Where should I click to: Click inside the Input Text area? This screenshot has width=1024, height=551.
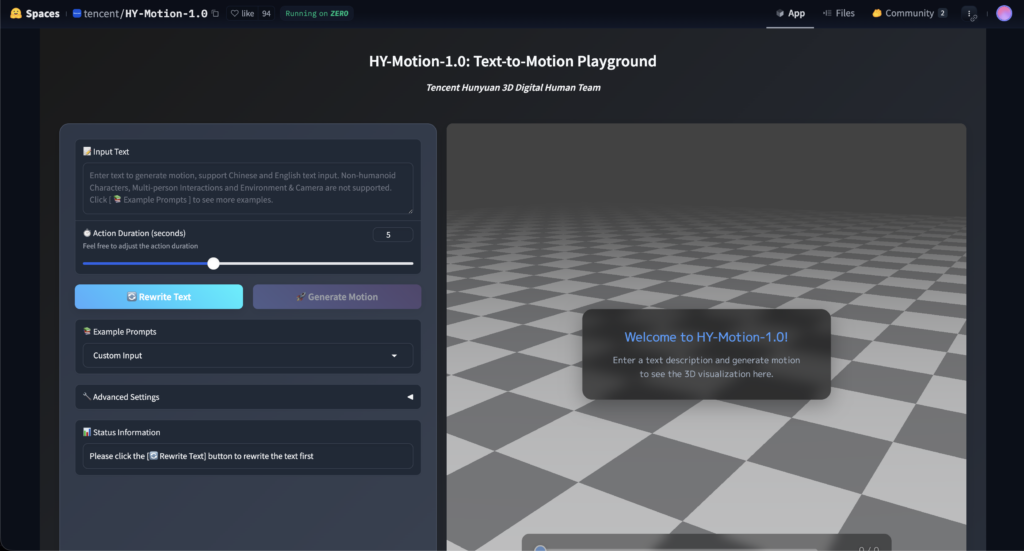click(247, 188)
